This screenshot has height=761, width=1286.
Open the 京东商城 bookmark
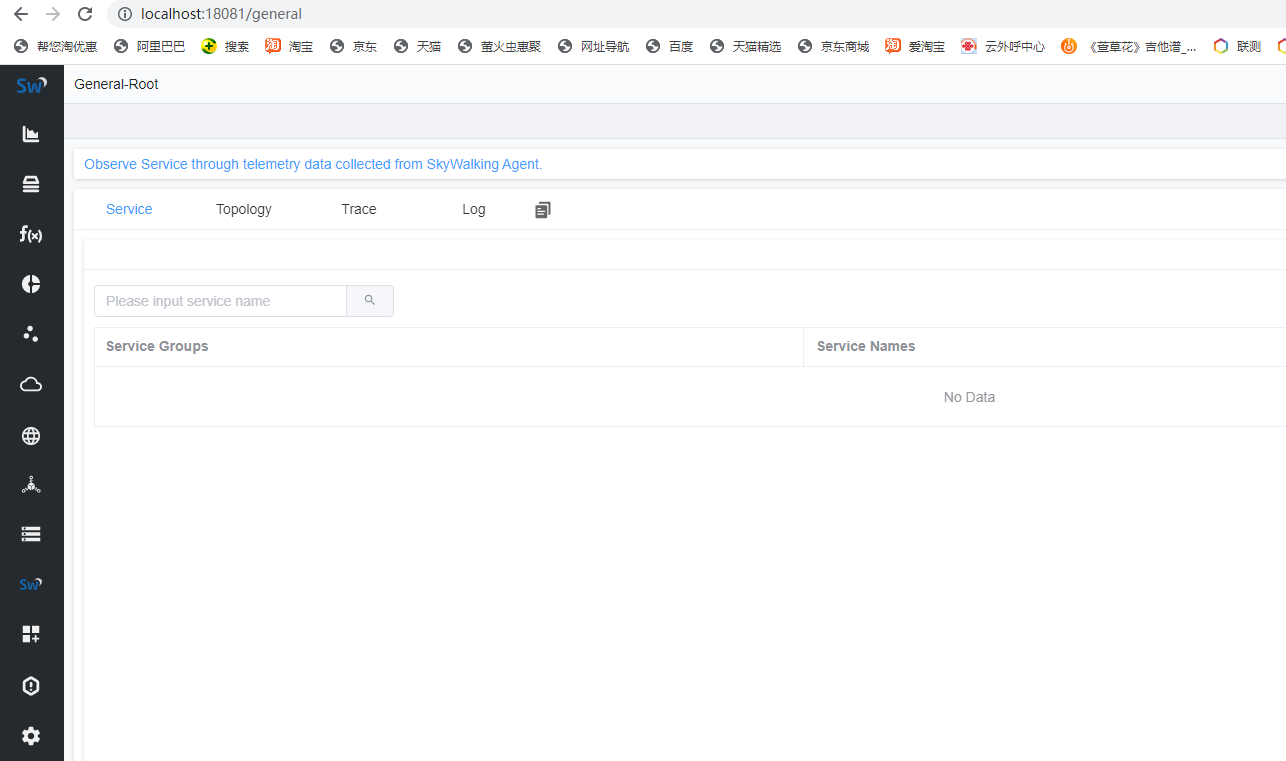click(834, 46)
